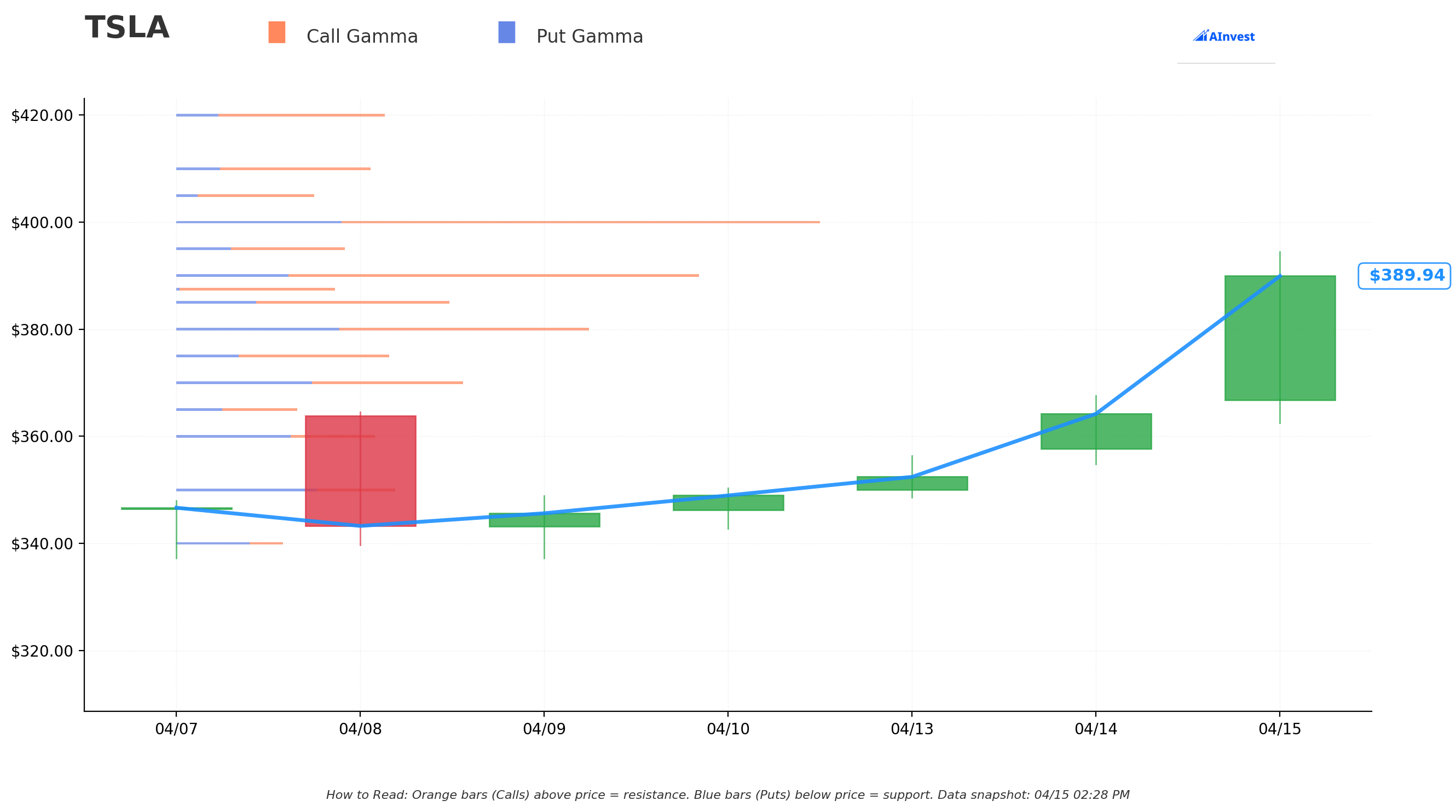Click the $389.94 current price label
This screenshot has height=812, width=1456.
coord(1404,276)
